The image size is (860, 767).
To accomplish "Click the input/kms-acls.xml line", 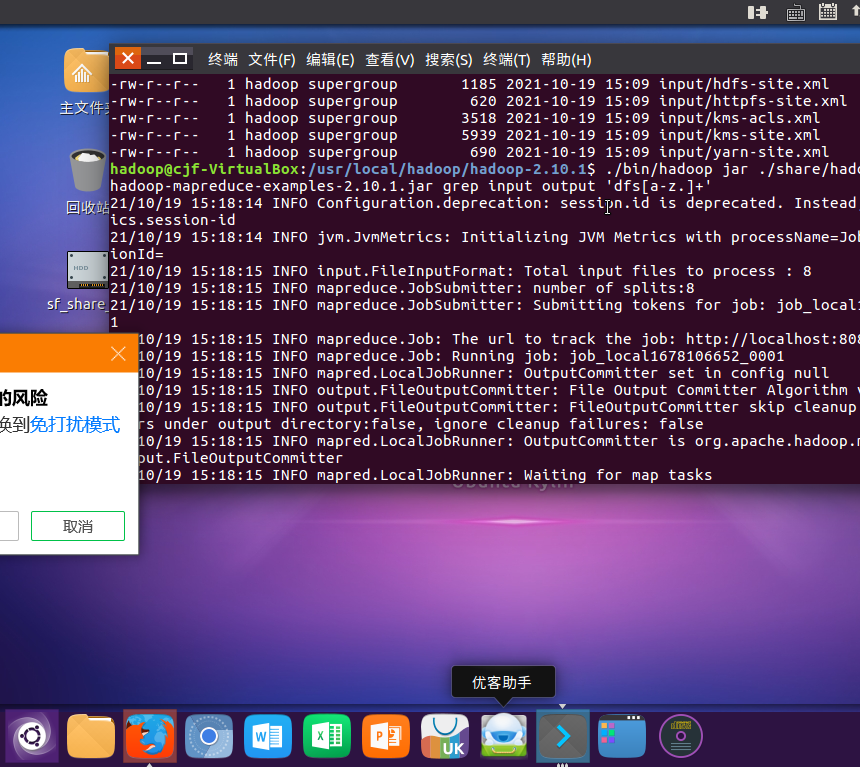I will click(x=465, y=118).
